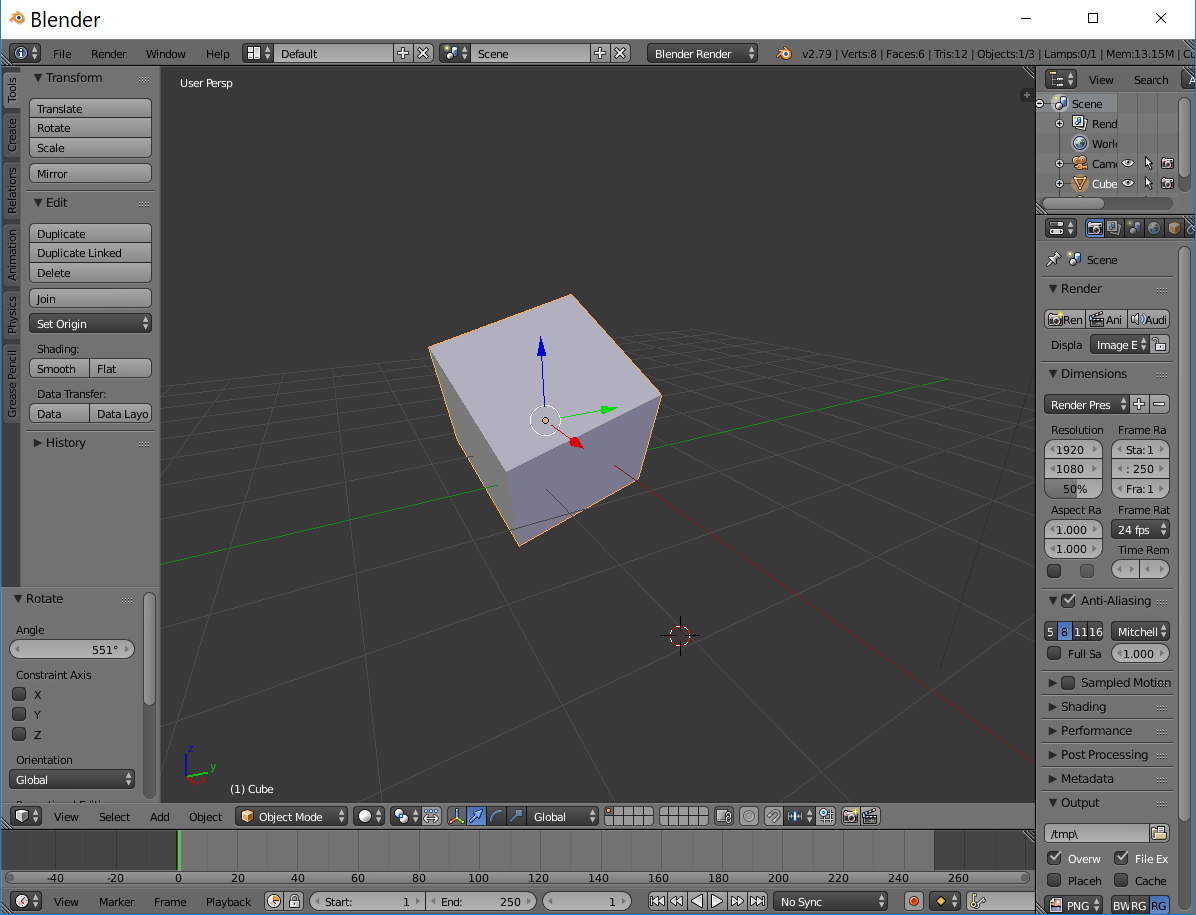Open the Global transform orientation dropdown in 3D header
This screenshot has width=1196, height=915.
[x=564, y=817]
